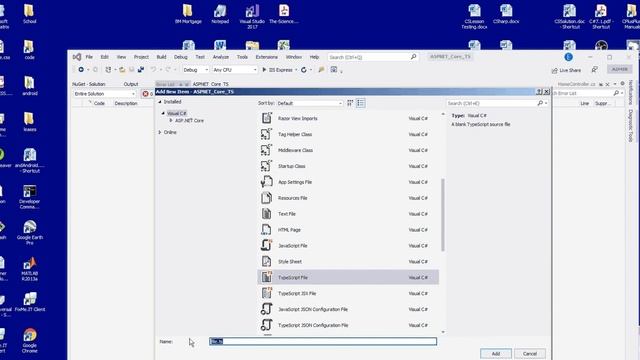This screenshot has height=360, width=640.
Task: Click the Visual Studio Search (Ctrl+Q) box
Action: click(373, 57)
